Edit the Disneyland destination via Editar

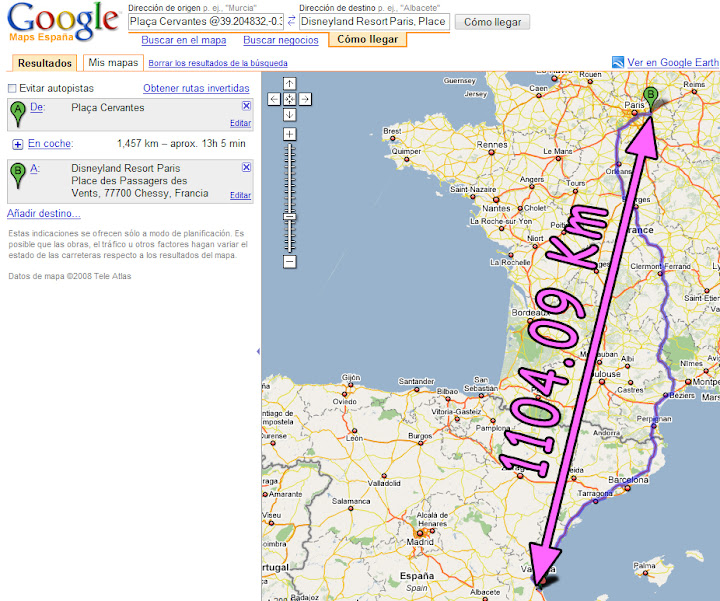[x=241, y=195]
